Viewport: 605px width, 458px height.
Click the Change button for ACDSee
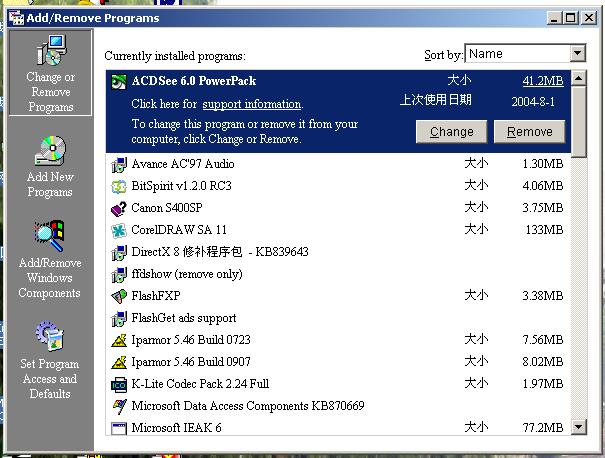pos(451,132)
